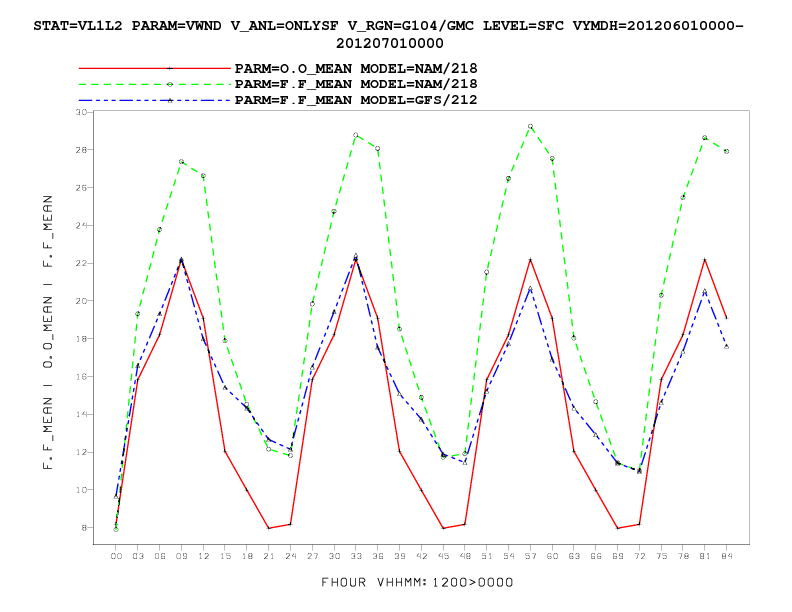
Task: Click the y-axis tick value 30
Action: tap(81, 112)
